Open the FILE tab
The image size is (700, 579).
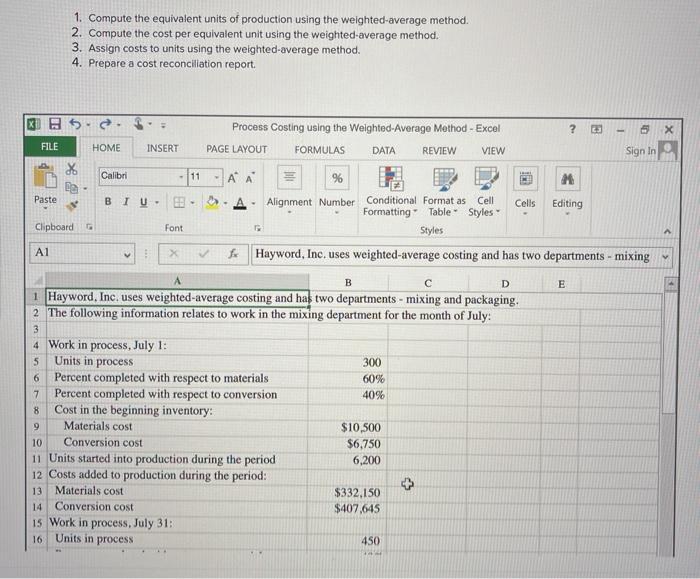point(50,146)
